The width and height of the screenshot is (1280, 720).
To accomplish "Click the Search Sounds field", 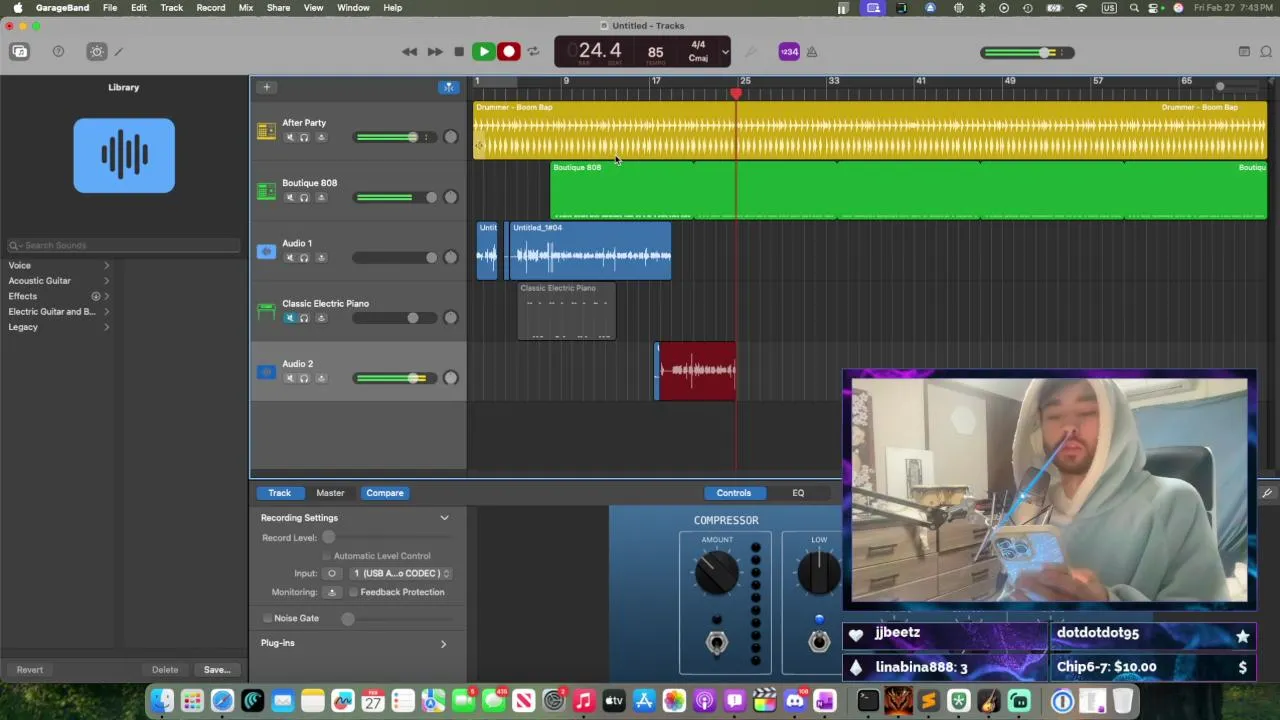I will pyautogui.click(x=123, y=245).
